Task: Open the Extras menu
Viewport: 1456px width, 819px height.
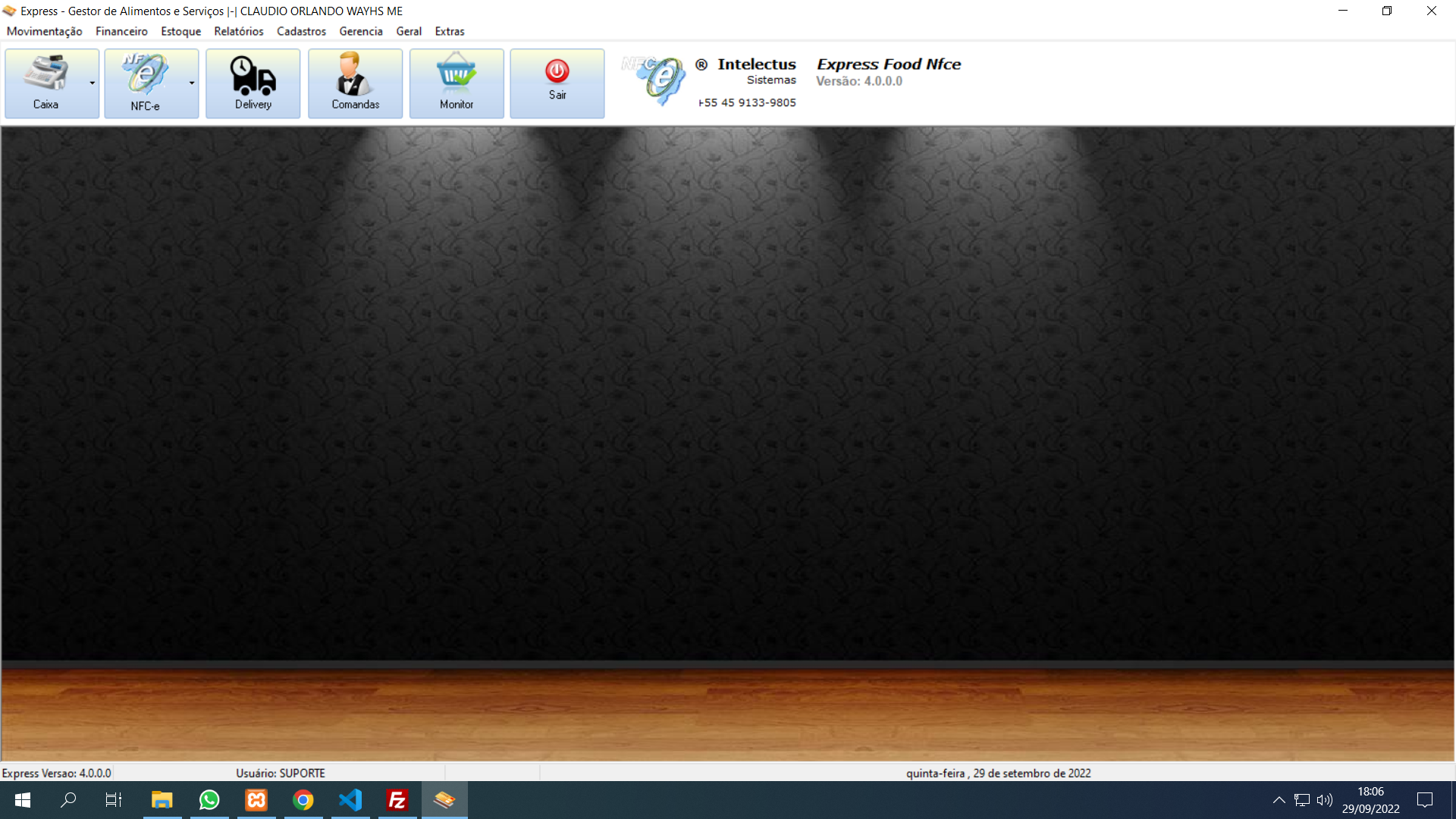Action: (x=450, y=31)
